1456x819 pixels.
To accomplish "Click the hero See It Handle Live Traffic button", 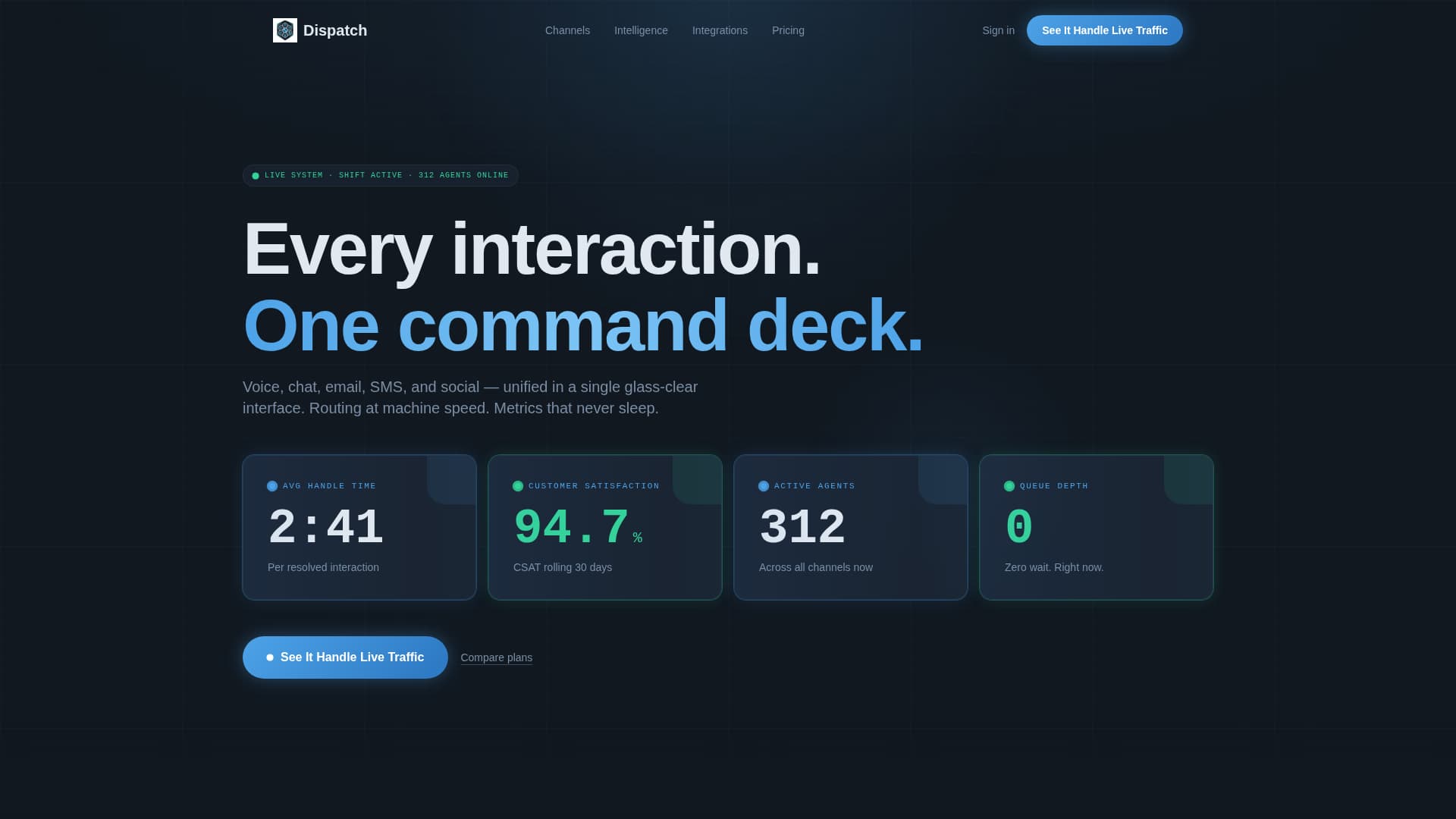I will pos(344,657).
